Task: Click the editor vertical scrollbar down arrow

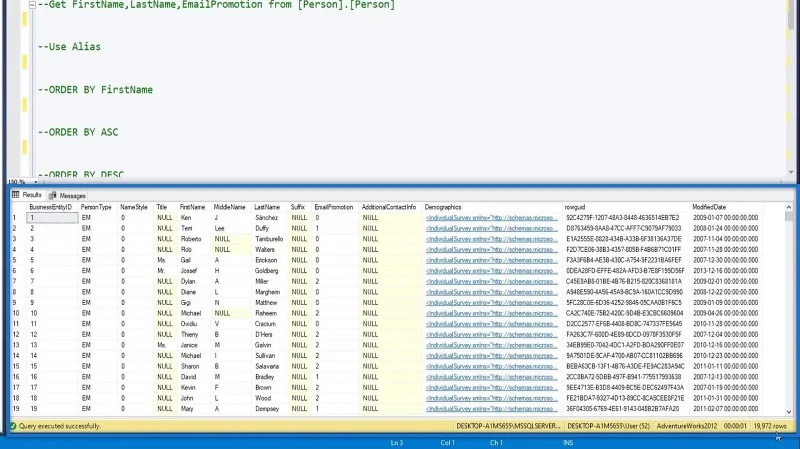Action: (791, 172)
